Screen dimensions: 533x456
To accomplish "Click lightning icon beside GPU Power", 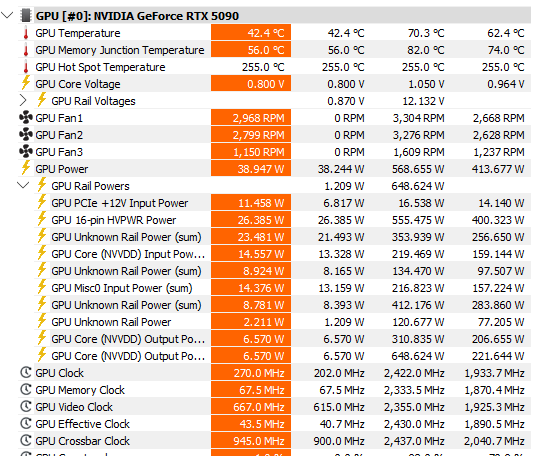I will [25, 168].
